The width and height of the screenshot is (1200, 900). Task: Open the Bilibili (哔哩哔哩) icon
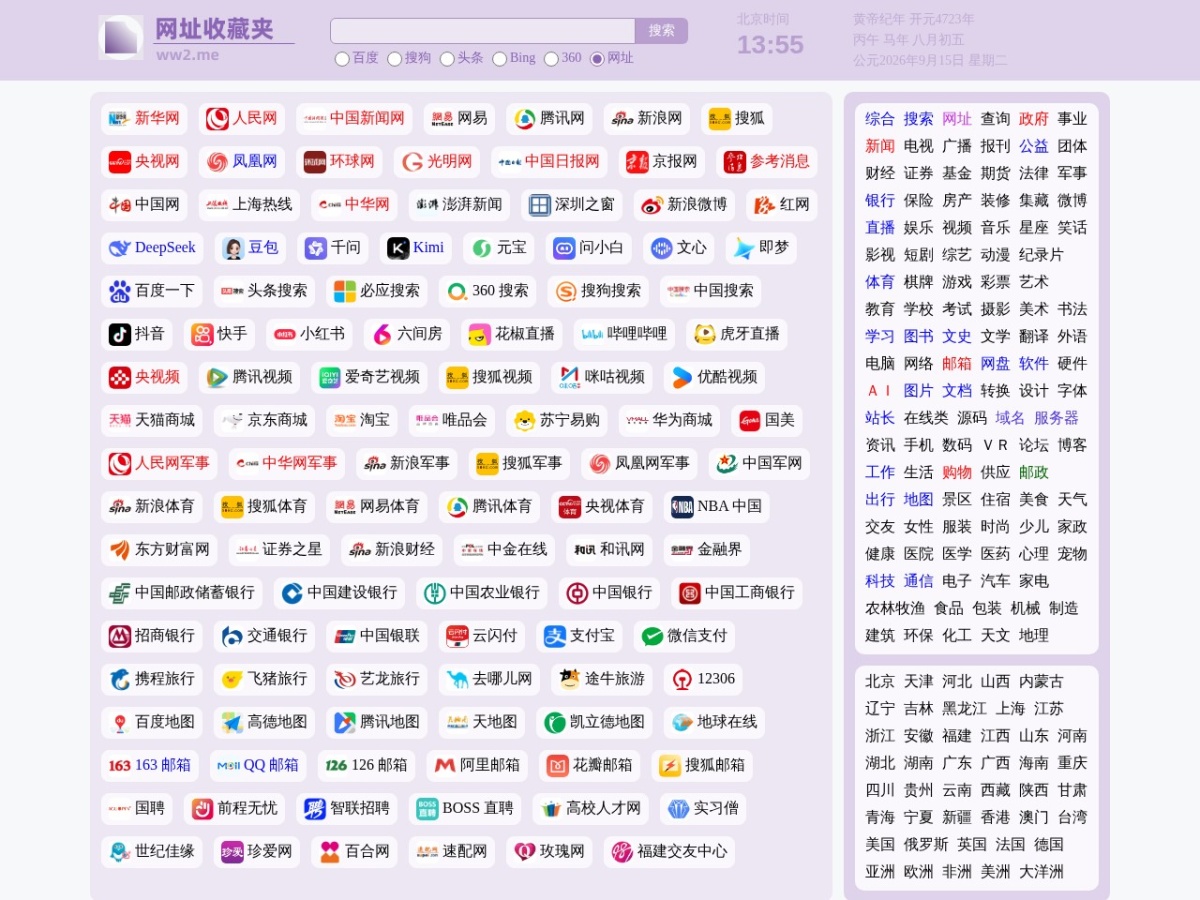pyautogui.click(x=592, y=334)
